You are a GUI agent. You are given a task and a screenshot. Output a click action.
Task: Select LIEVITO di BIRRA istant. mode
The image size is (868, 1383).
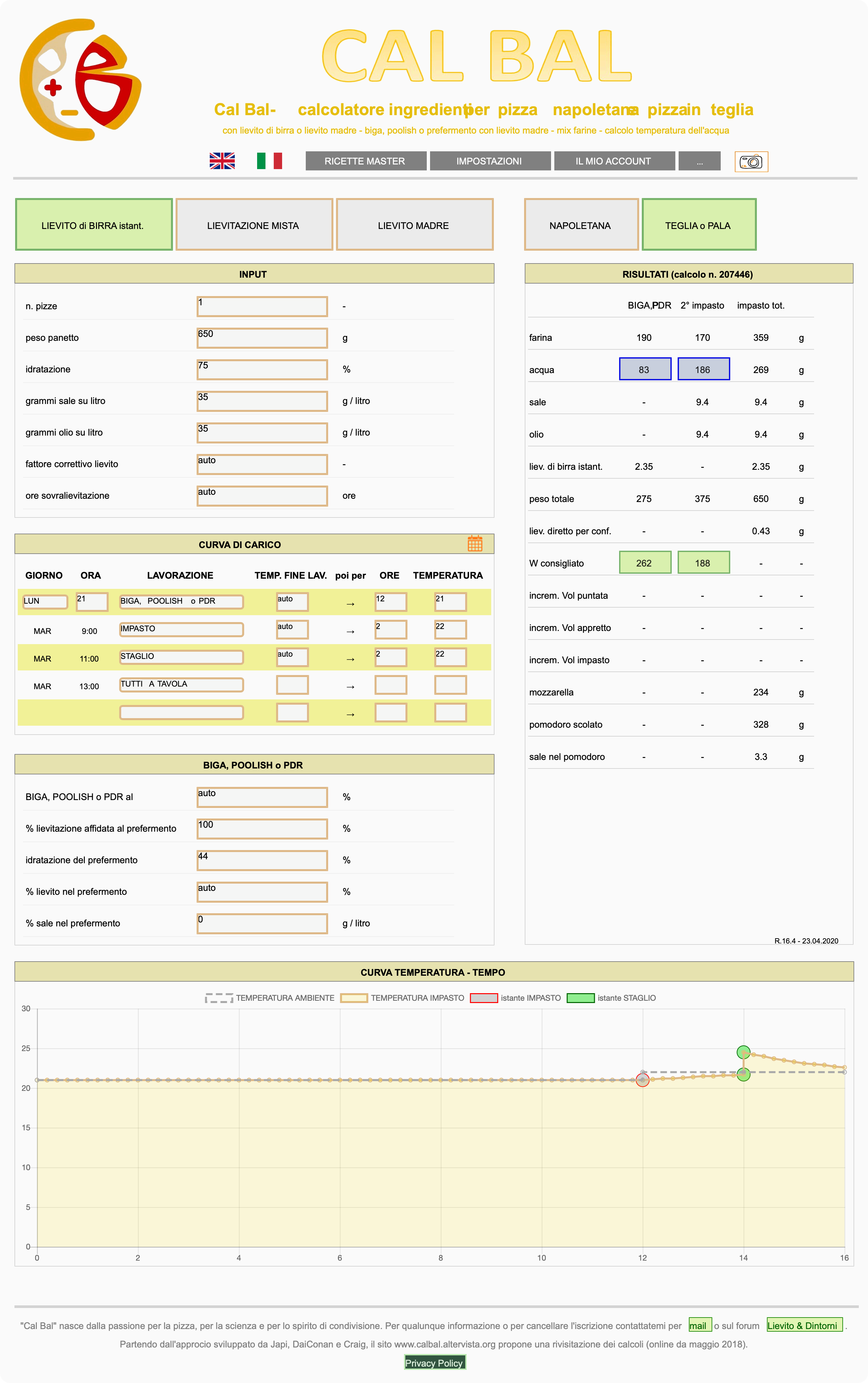point(94,225)
